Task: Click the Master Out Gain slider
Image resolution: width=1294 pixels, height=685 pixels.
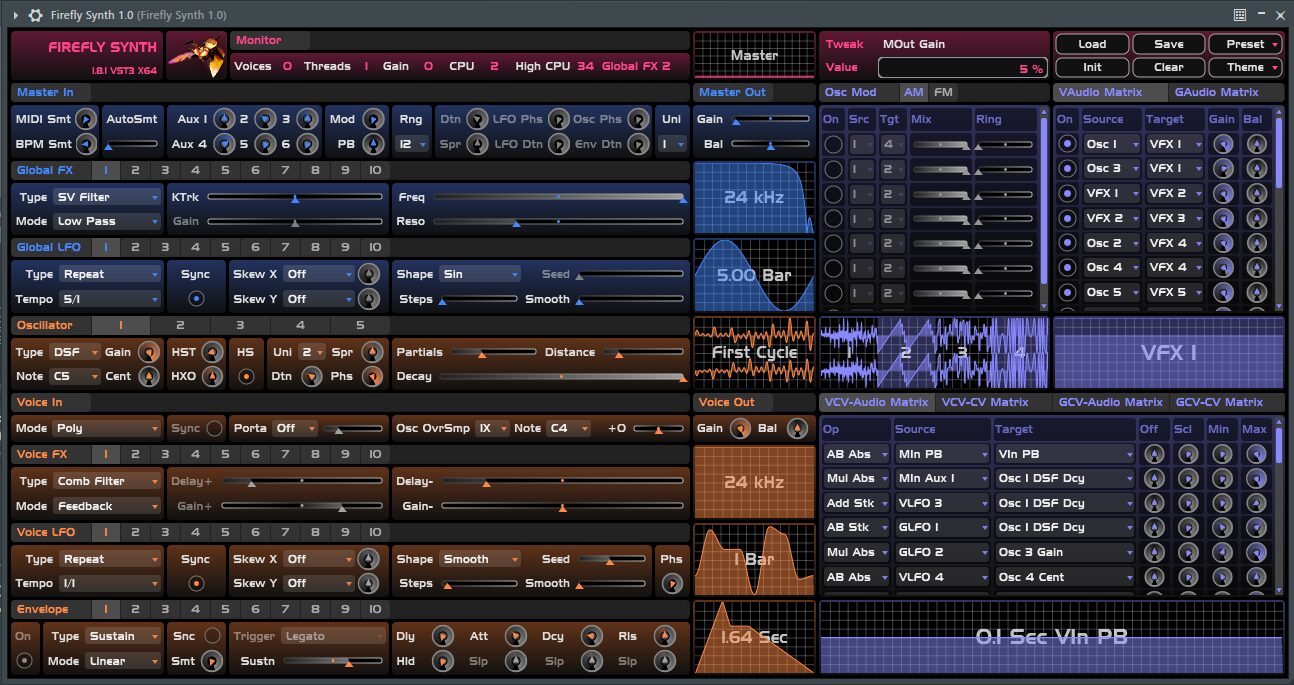Action: pyautogui.click(x=771, y=119)
